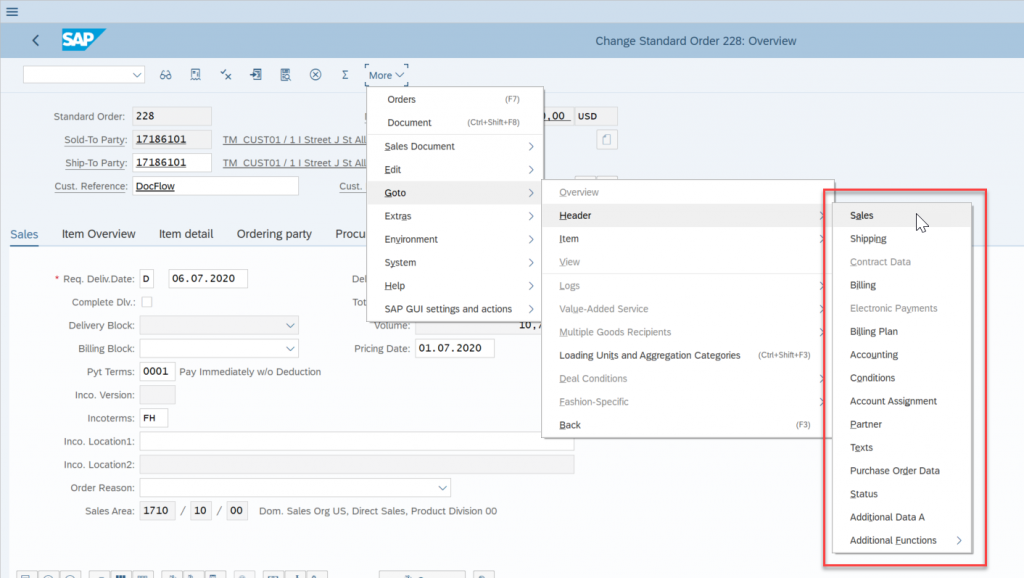
Task: Click the Pyt Terms field showing 0001
Action: 157,372
